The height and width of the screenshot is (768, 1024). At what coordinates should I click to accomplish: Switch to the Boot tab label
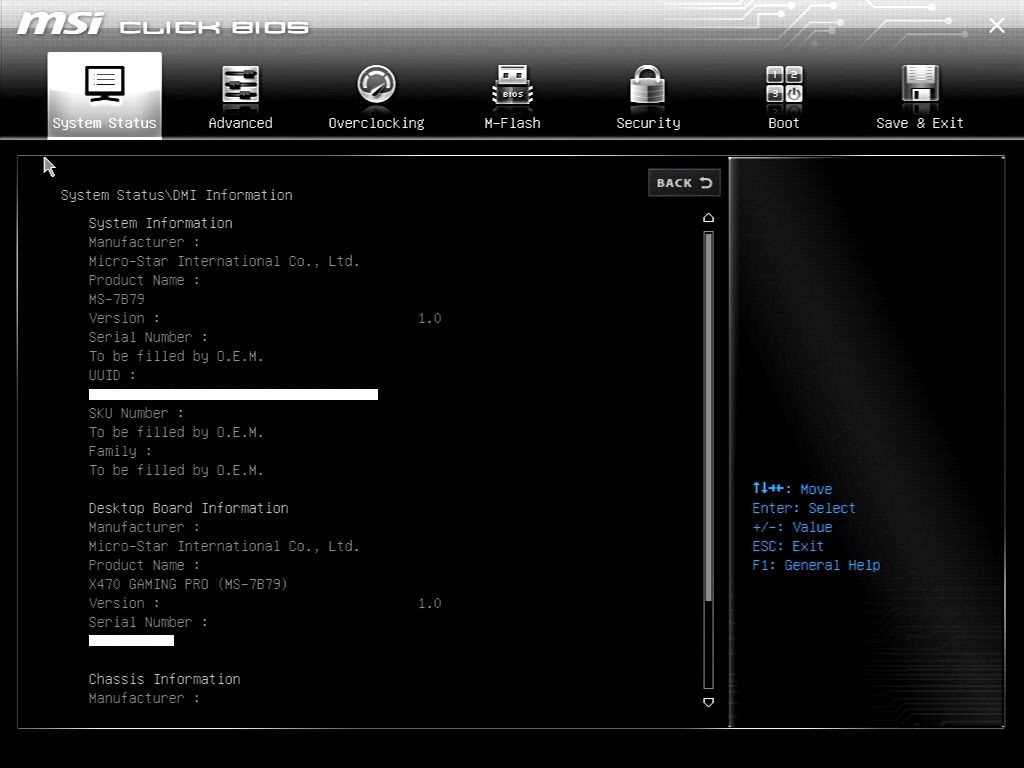(x=784, y=123)
